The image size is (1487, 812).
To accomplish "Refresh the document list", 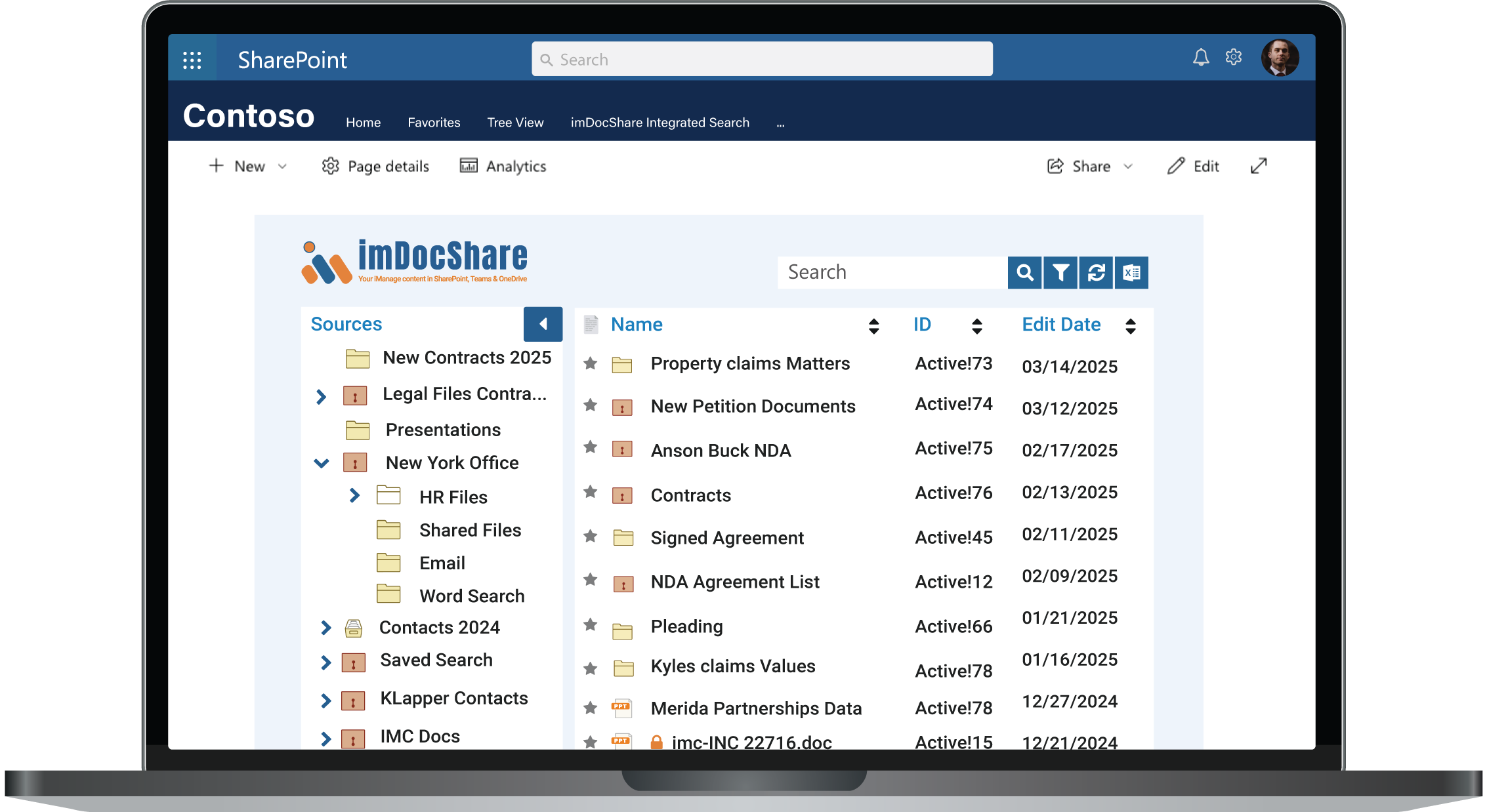I will [1096, 272].
